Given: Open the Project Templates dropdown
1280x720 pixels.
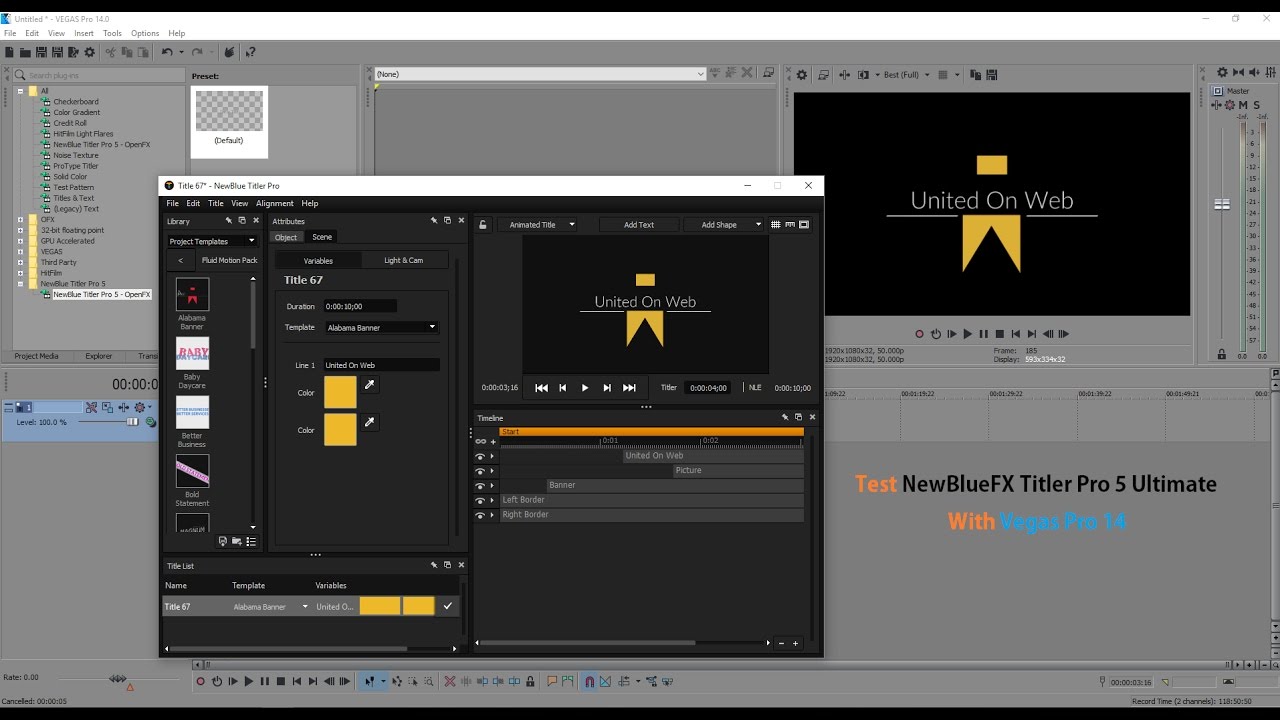Looking at the screenshot, I should coord(212,241).
